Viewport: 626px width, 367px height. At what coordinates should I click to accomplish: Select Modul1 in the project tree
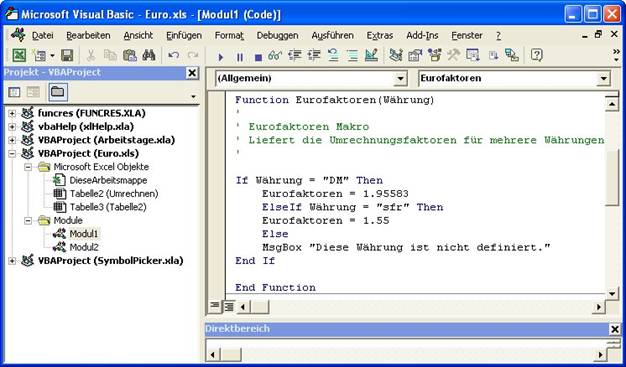[x=83, y=234]
